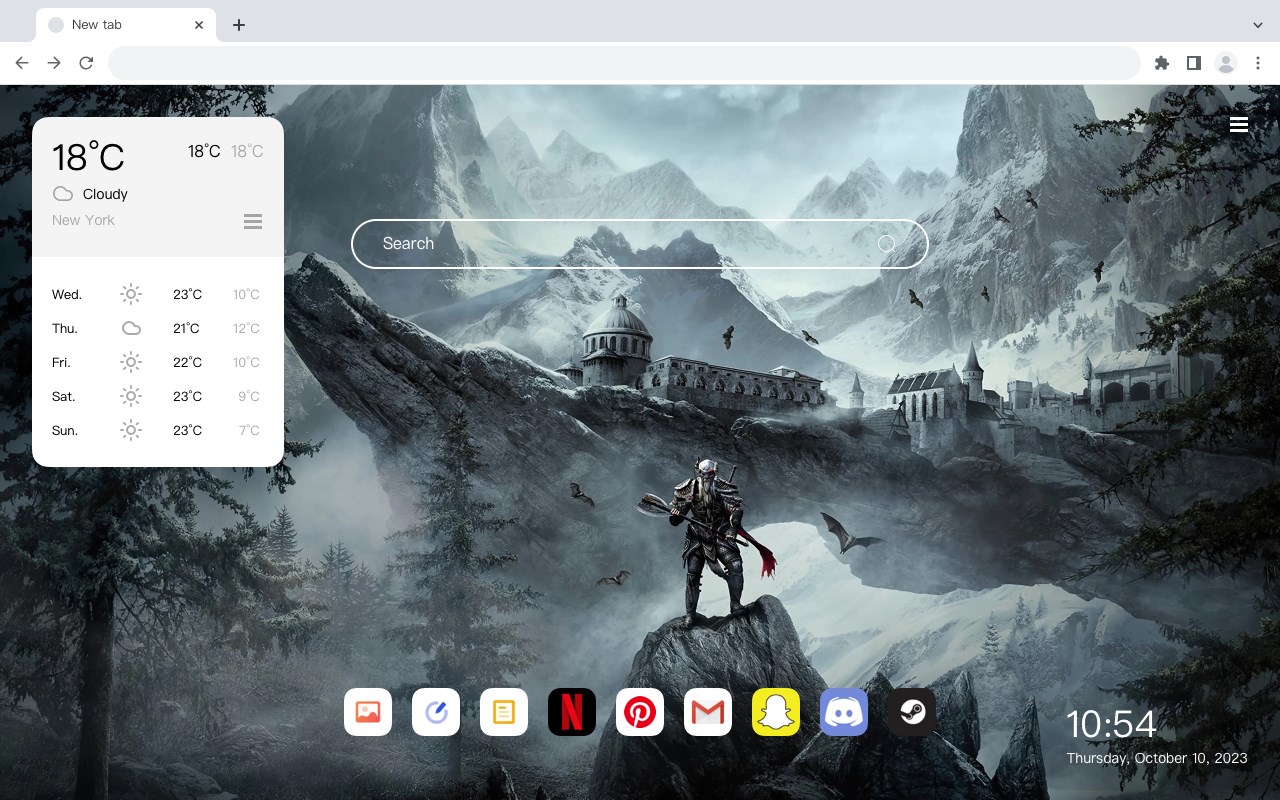Select the Fri. forecast row
This screenshot has width=1280, height=800.
pos(158,362)
